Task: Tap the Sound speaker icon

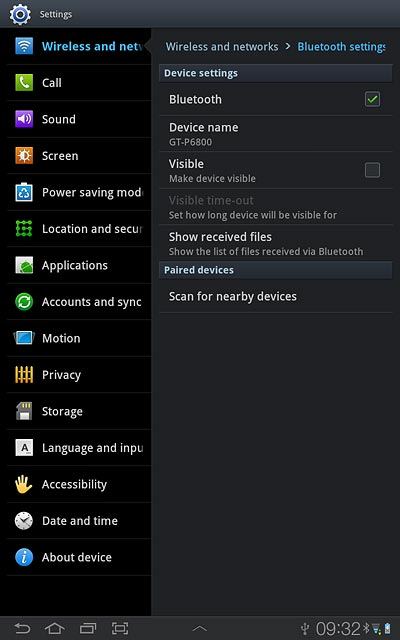Action: coord(24,119)
